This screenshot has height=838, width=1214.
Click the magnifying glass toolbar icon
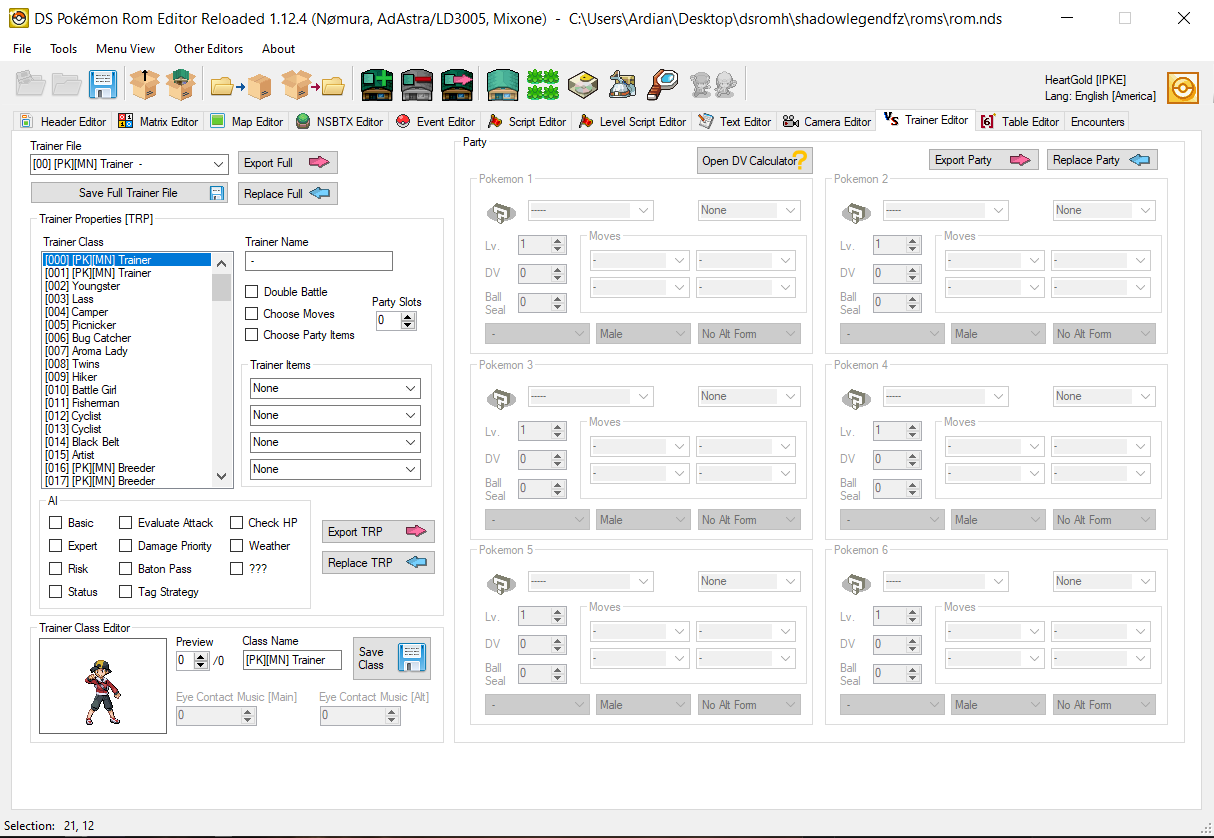pyautogui.click(x=662, y=85)
